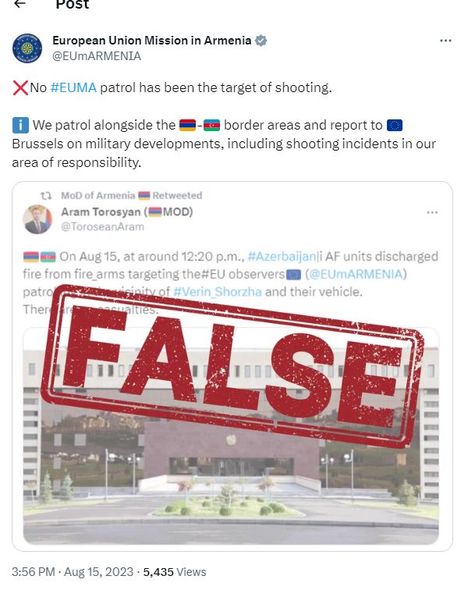Click the 3:56 PM Aug 15, 2023 timestamp
This screenshot has width=461, height=590.
pyautogui.click(x=72, y=572)
